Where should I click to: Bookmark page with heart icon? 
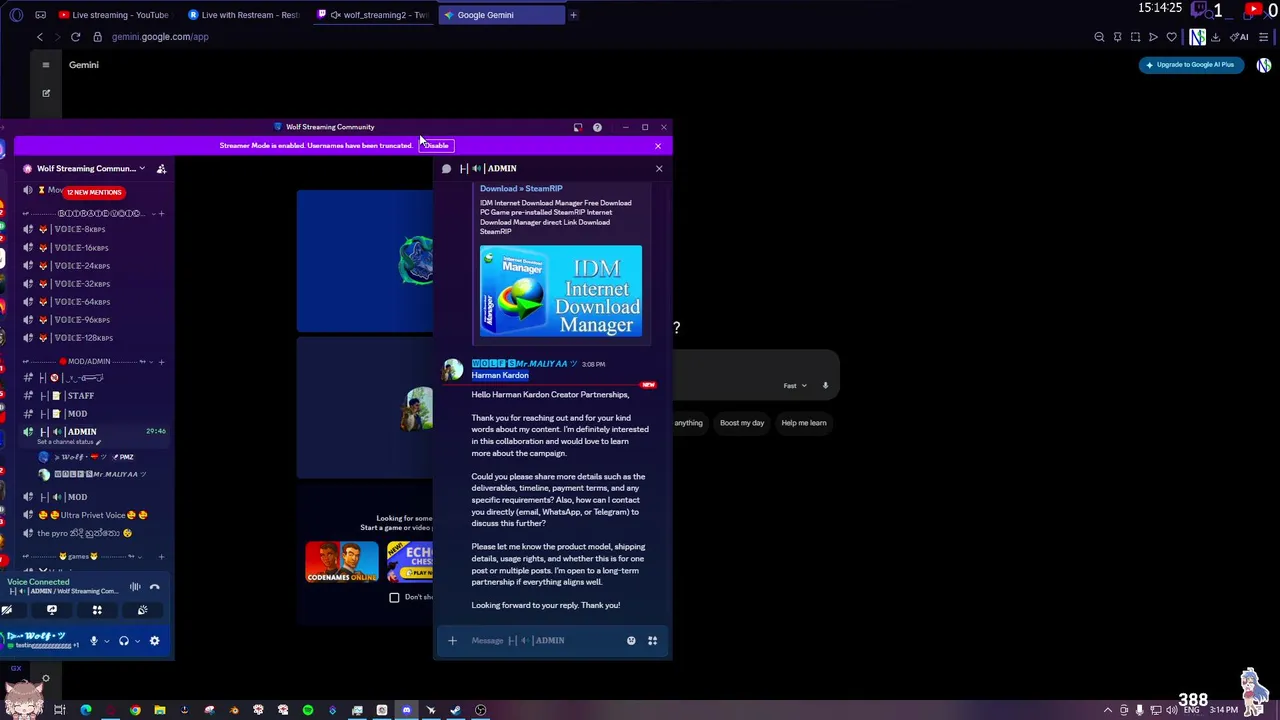point(1171,37)
